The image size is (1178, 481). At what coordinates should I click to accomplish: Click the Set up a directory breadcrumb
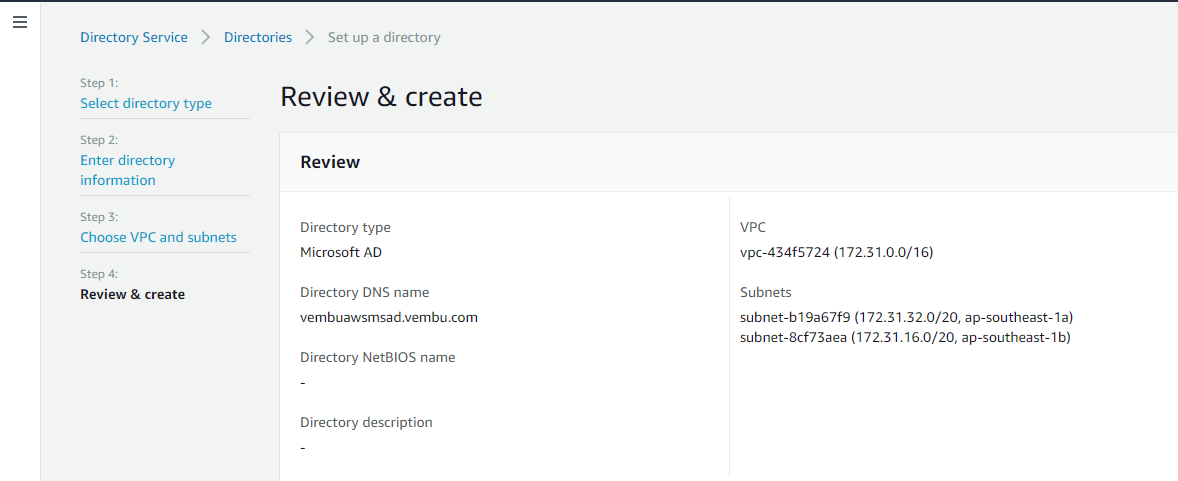coord(384,37)
